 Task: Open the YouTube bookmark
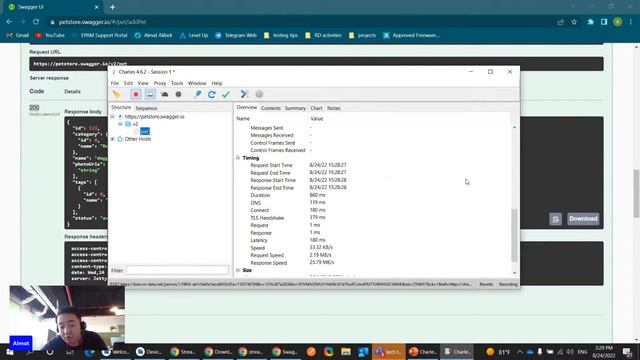click(50, 36)
